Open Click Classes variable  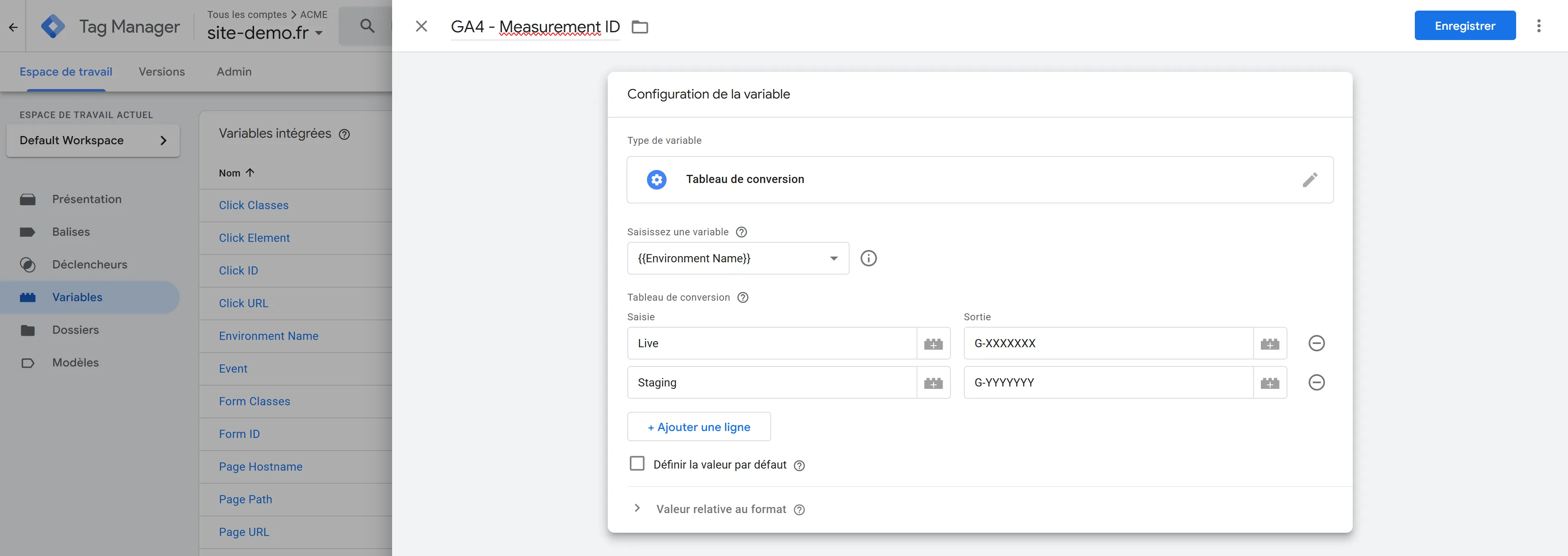[253, 205]
